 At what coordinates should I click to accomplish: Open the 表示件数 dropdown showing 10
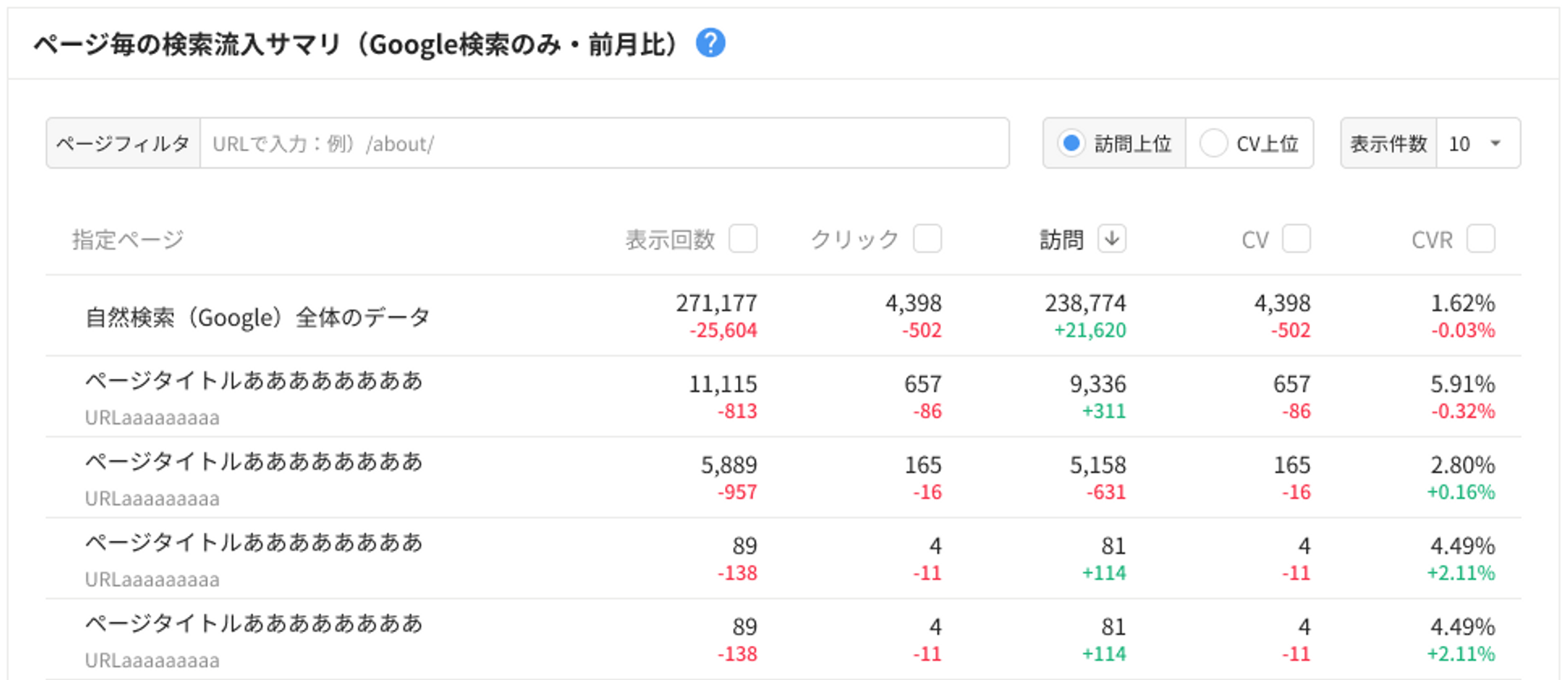coord(1477,143)
